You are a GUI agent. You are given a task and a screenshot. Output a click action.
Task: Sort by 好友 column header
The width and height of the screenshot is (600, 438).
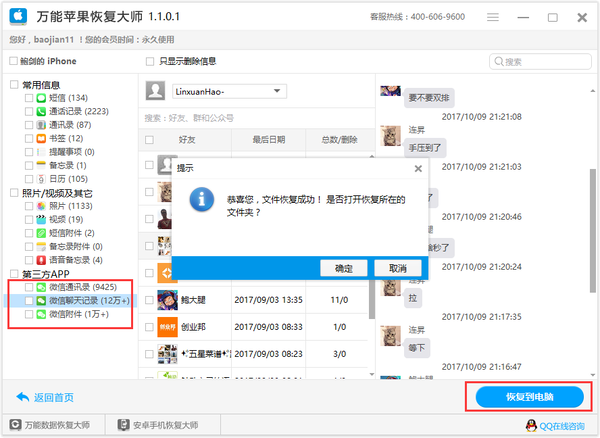pos(187,140)
